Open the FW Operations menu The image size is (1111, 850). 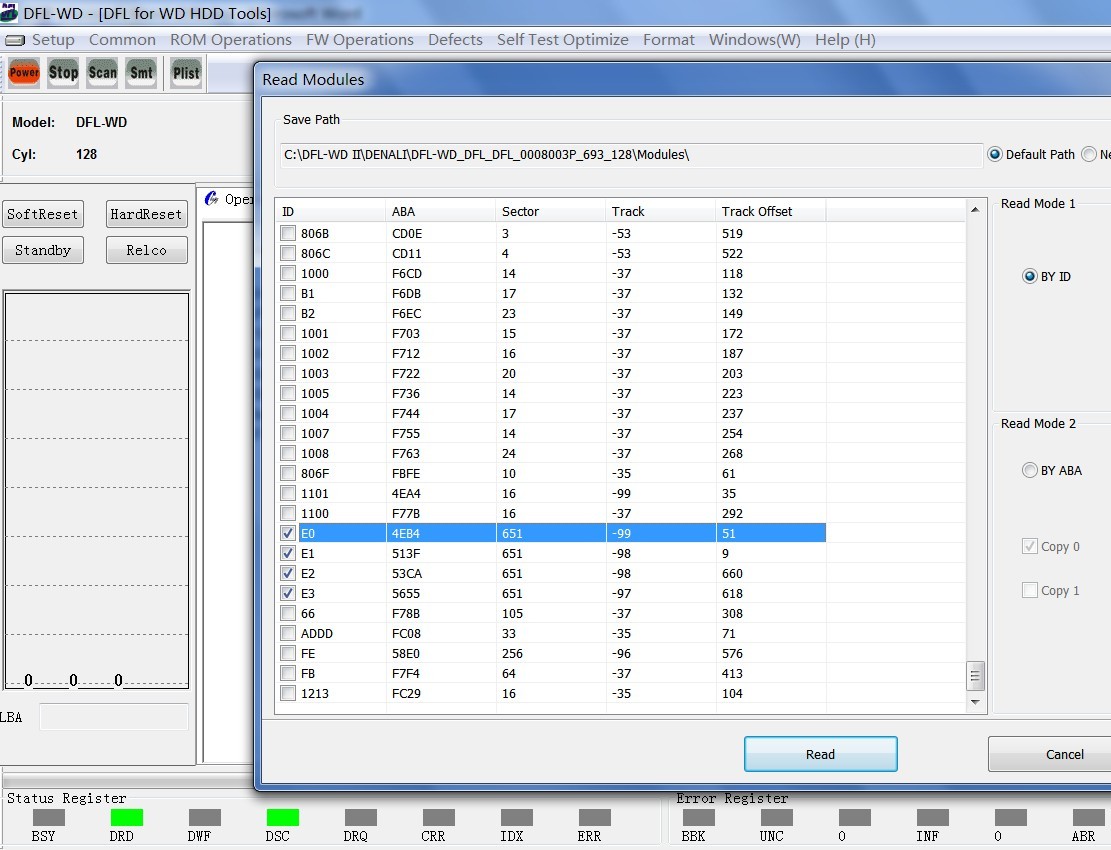pos(359,40)
